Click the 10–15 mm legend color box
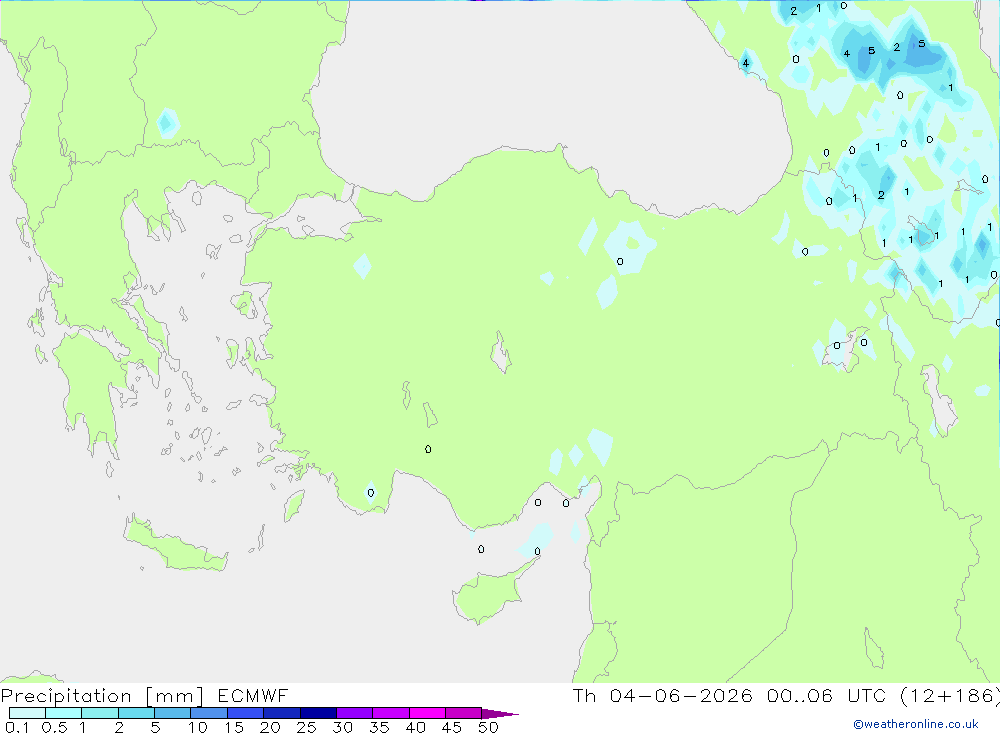This screenshot has height=733, width=1000. click(x=209, y=713)
